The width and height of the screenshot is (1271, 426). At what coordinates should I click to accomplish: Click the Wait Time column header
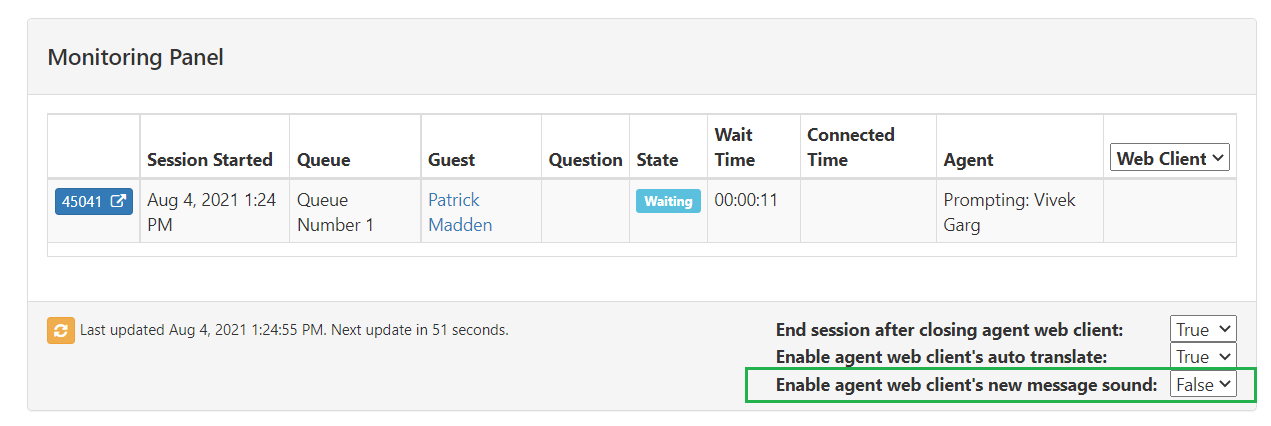pyautogui.click(x=735, y=147)
